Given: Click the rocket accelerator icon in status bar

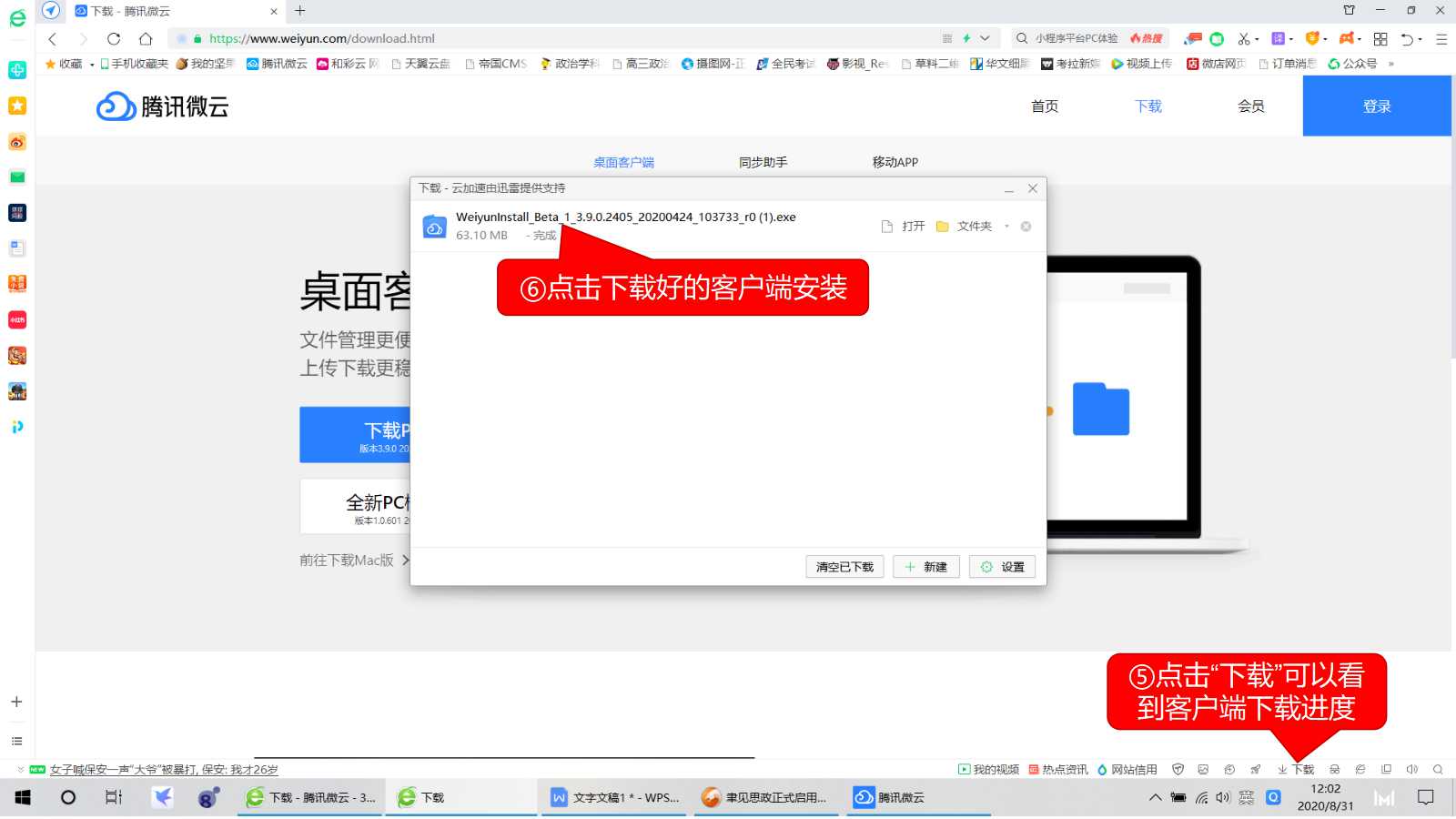Looking at the screenshot, I should 1256,770.
